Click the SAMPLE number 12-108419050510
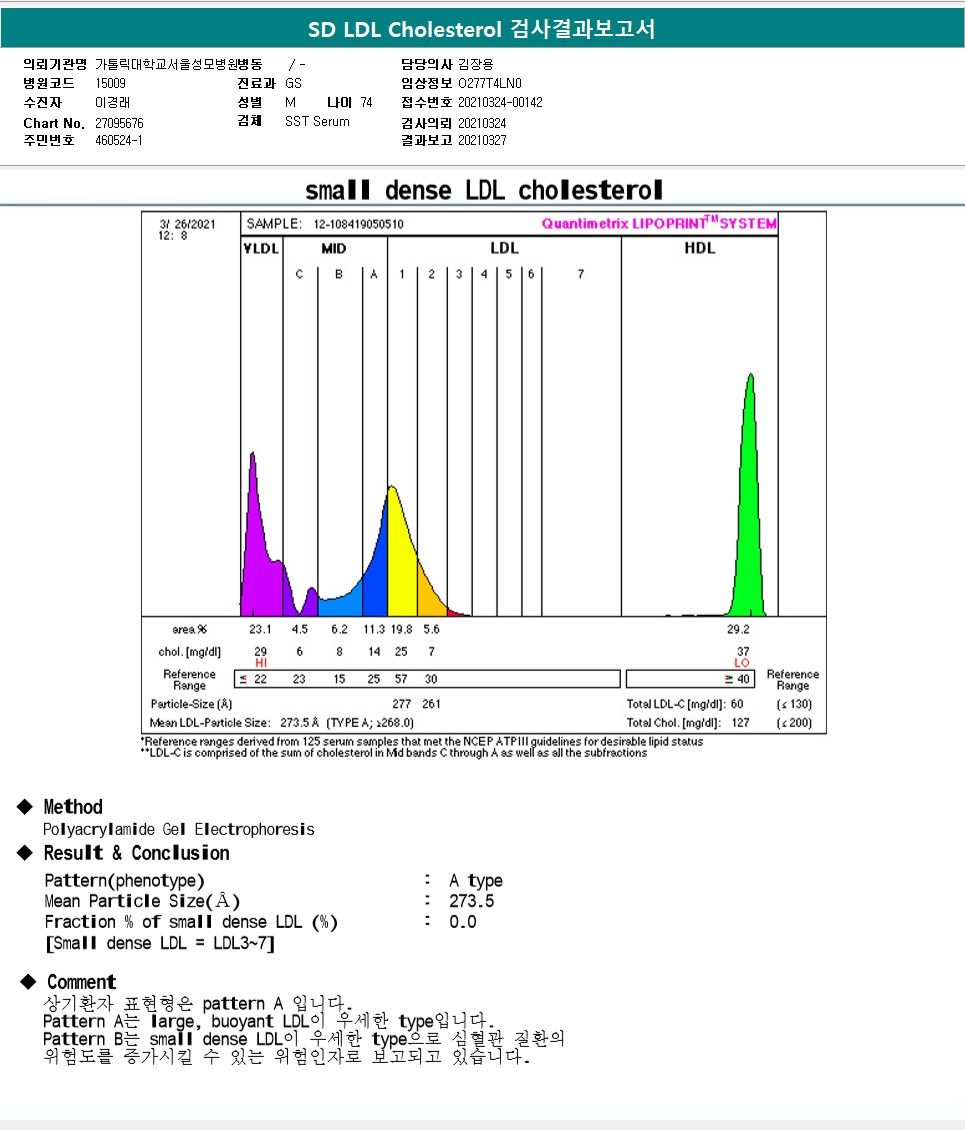Screen dimensions: 965x1130 [358, 224]
